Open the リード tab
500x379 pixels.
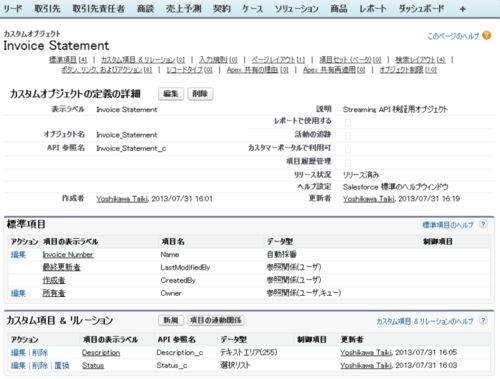[12, 9]
